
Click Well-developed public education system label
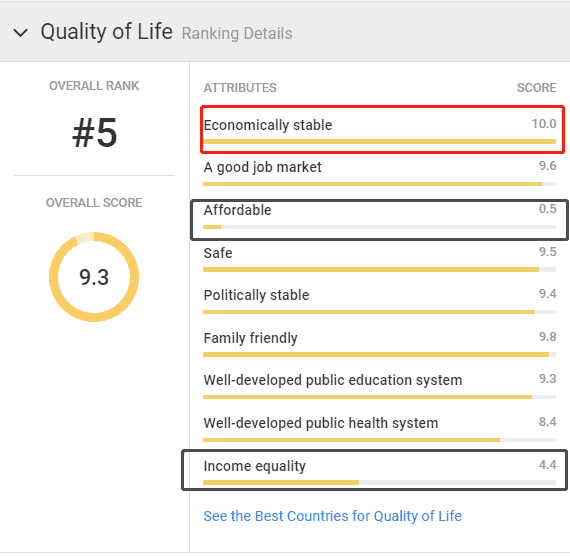(333, 380)
